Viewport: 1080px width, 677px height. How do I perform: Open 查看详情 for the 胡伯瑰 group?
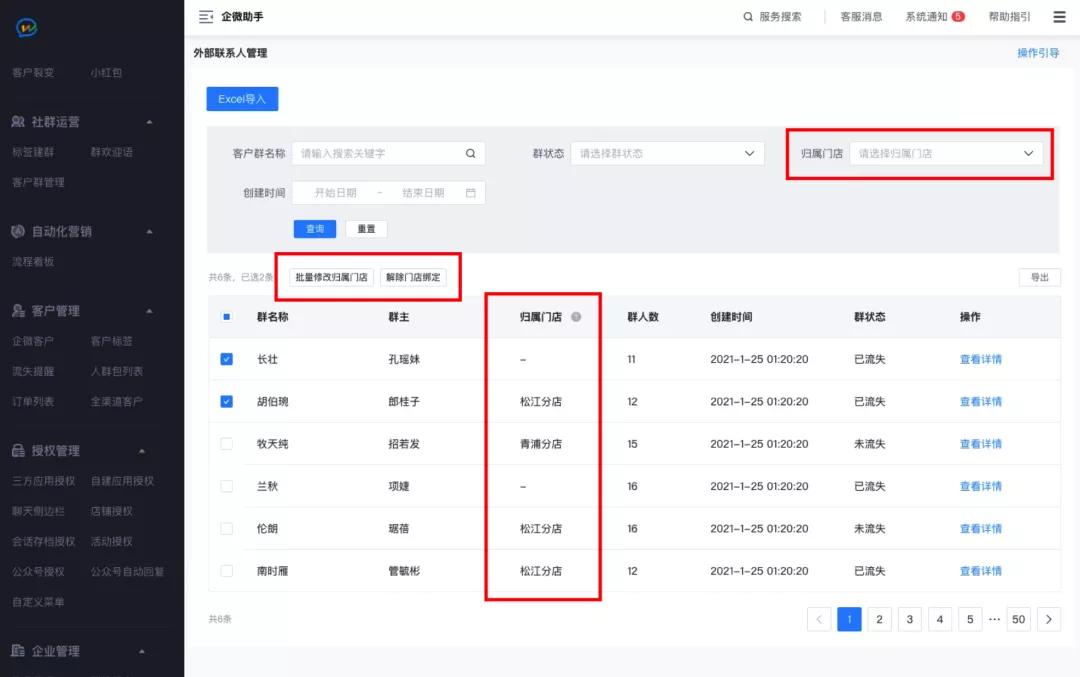point(979,401)
